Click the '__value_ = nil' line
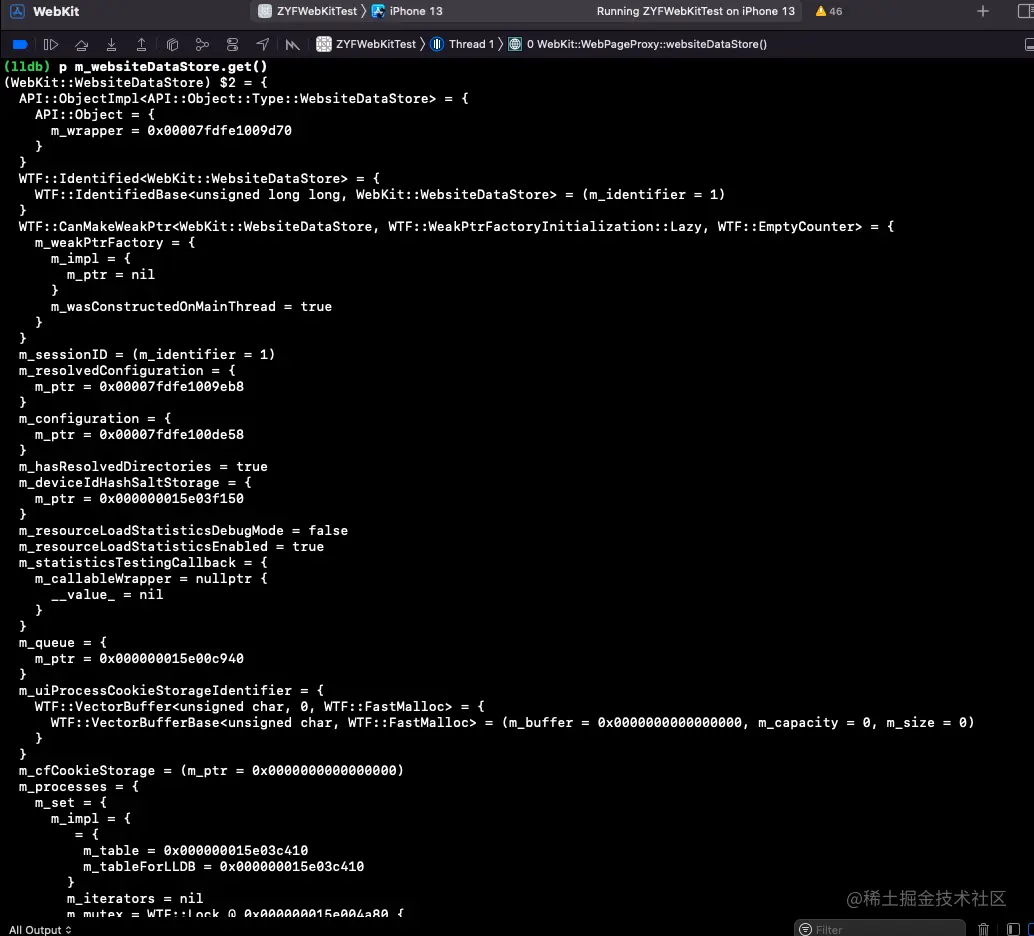This screenshot has width=1034, height=936. click(107, 595)
